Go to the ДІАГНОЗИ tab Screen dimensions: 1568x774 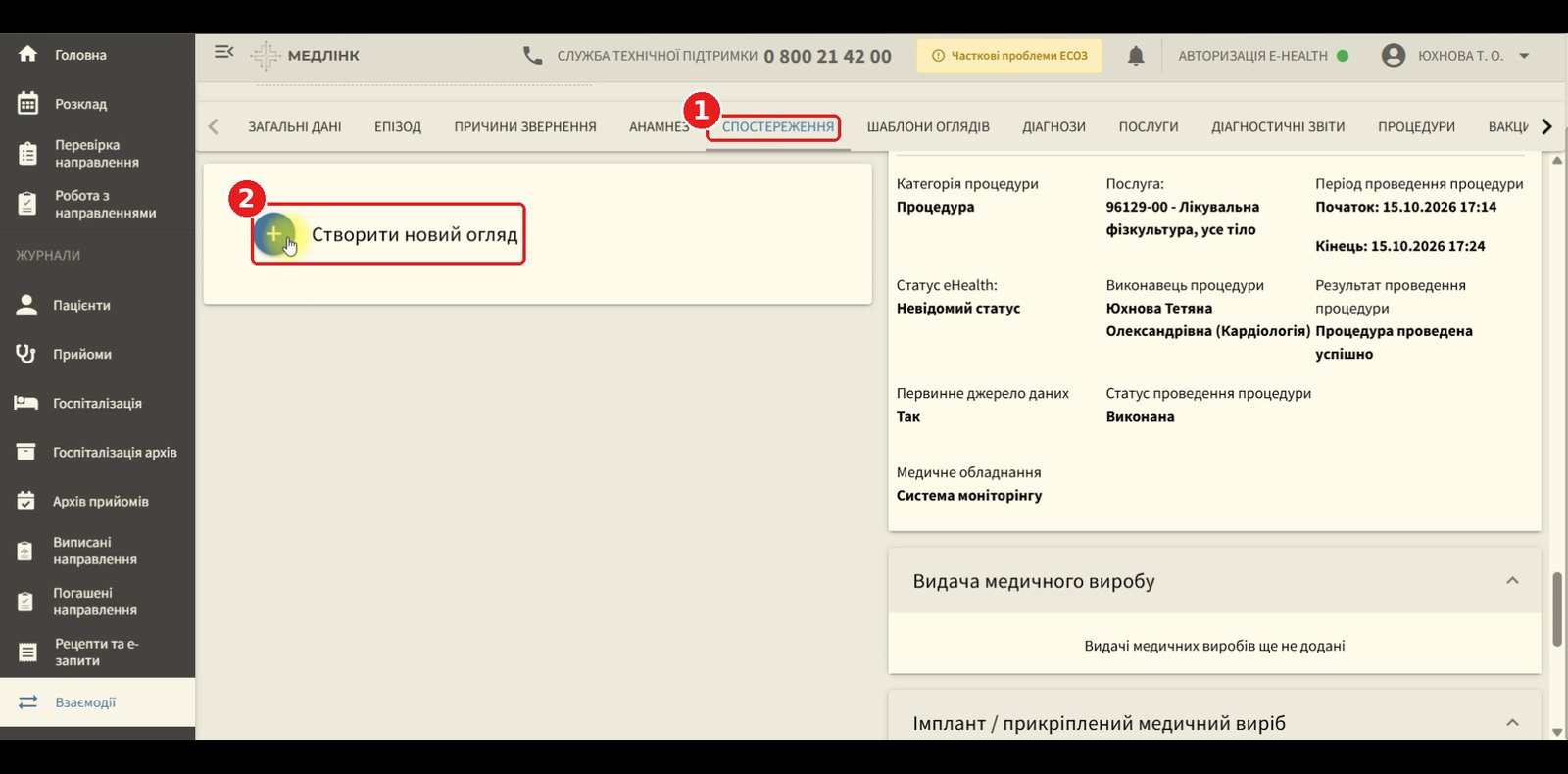(1053, 127)
